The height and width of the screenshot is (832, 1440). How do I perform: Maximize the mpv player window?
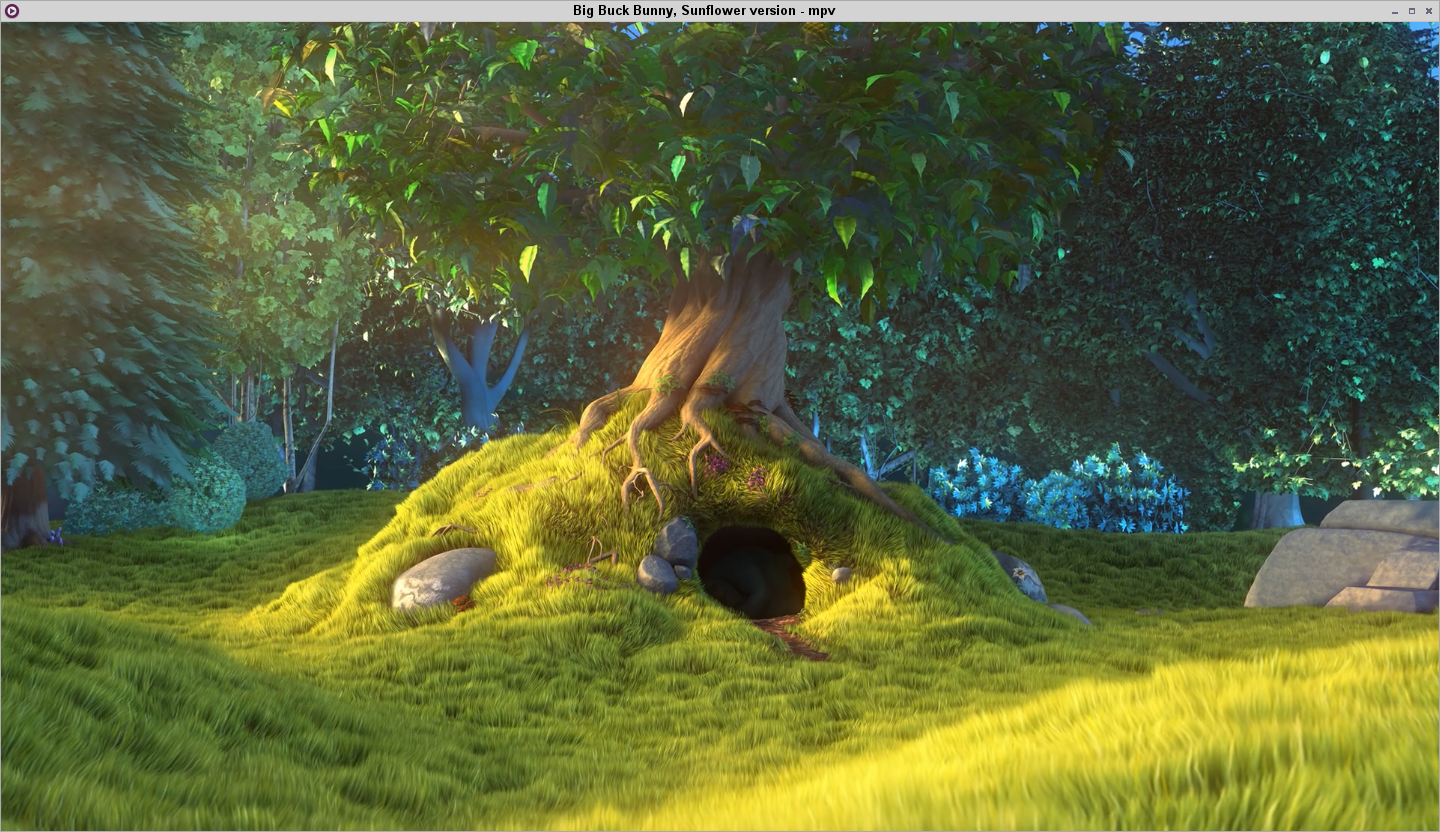tap(1411, 11)
